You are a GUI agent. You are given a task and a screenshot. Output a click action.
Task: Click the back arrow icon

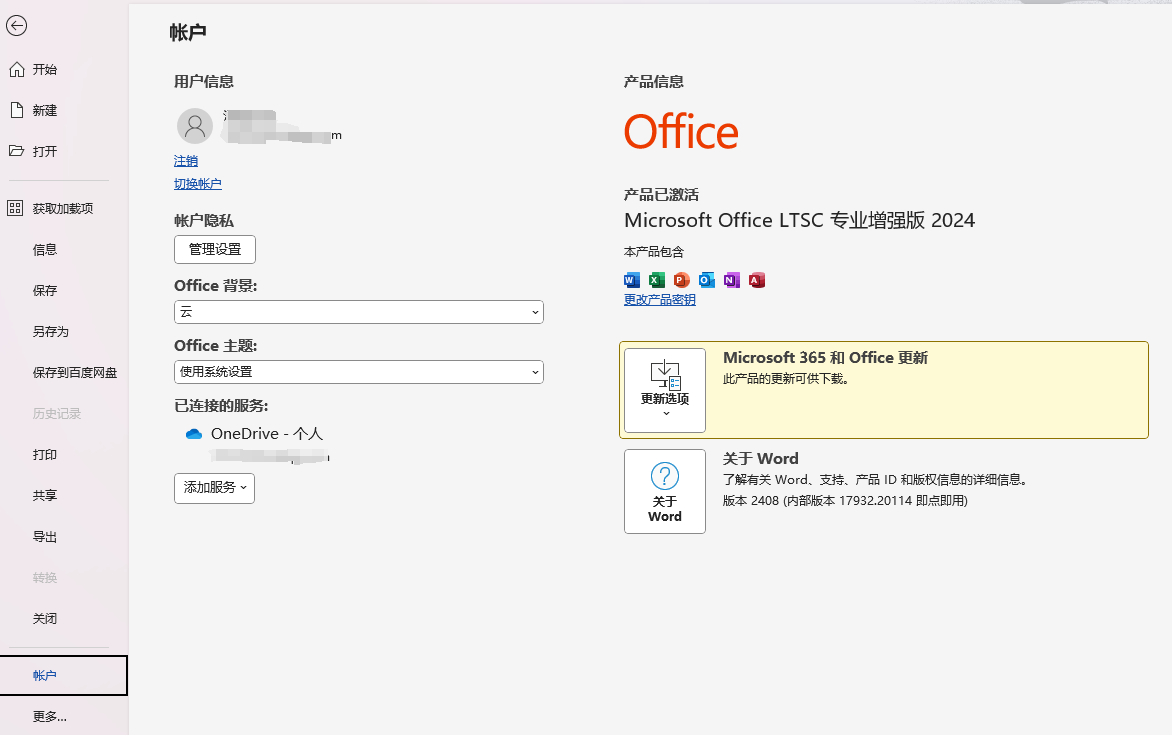coord(16,26)
